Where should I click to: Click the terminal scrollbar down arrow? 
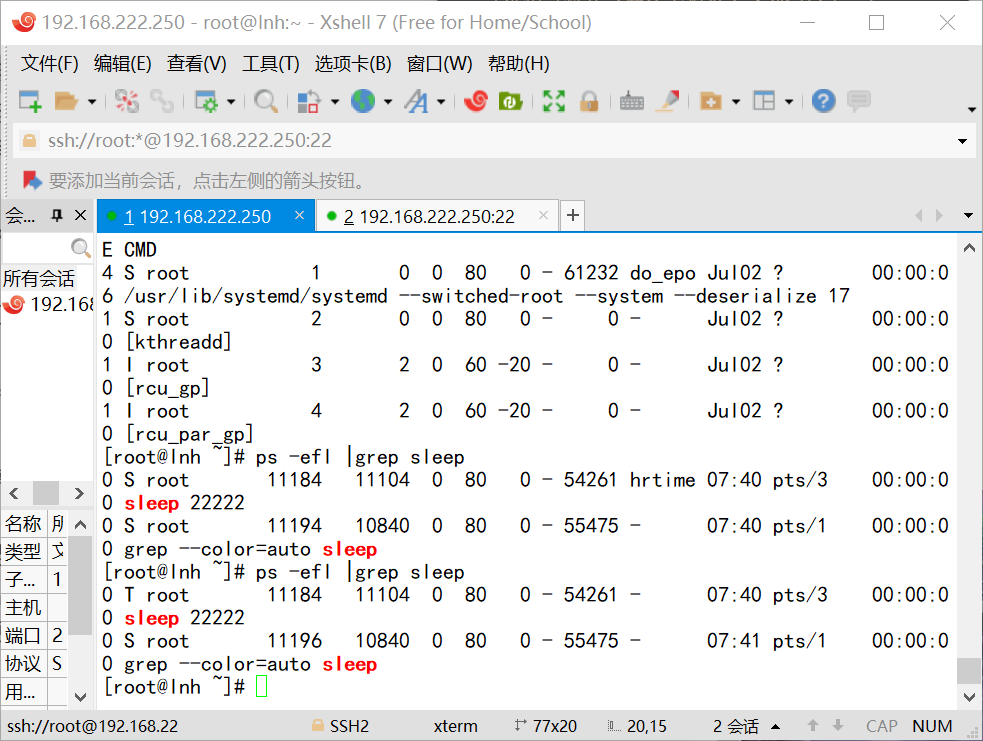click(x=969, y=696)
